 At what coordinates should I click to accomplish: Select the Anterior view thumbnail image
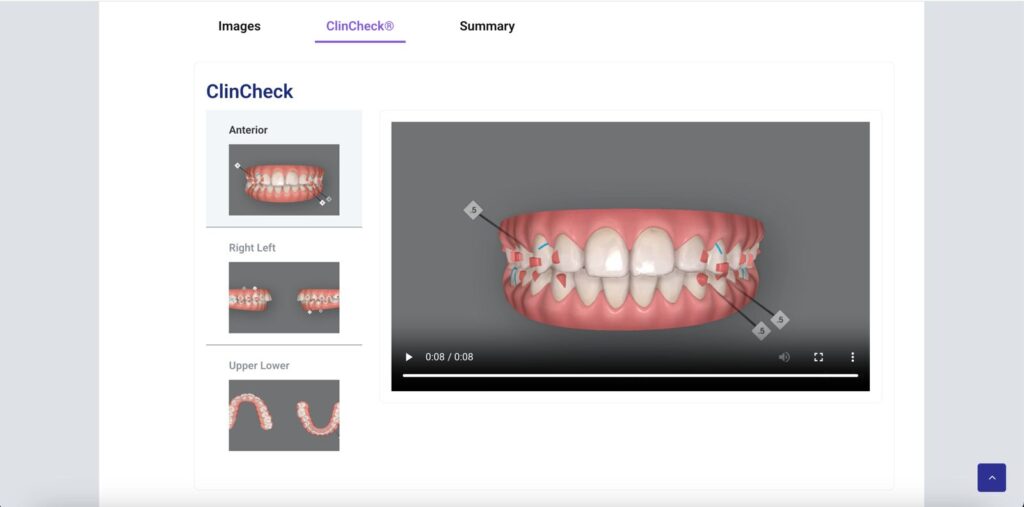[x=284, y=180]
